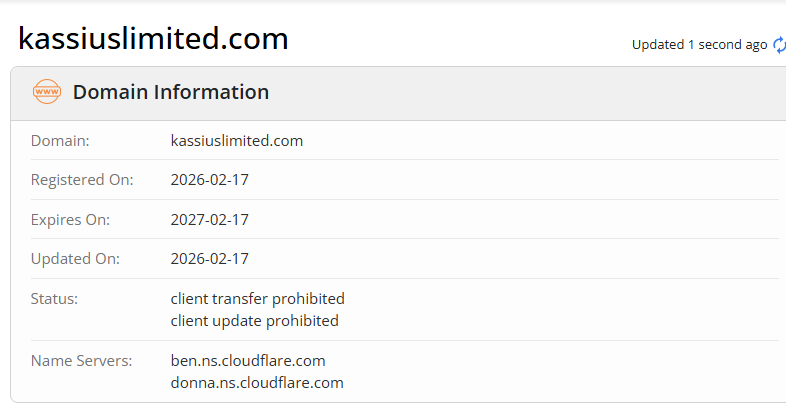Click the kassiuslimited.com page title heading
Viewport: 786px width, 405px height.
point(153,39)
